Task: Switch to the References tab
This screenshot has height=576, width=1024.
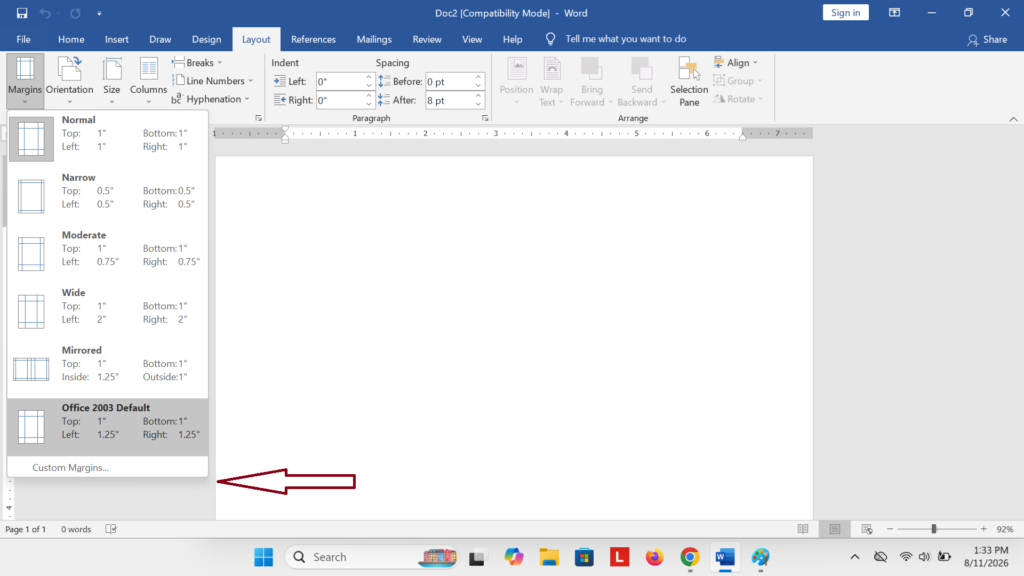Action: click(x=313, y=39)
